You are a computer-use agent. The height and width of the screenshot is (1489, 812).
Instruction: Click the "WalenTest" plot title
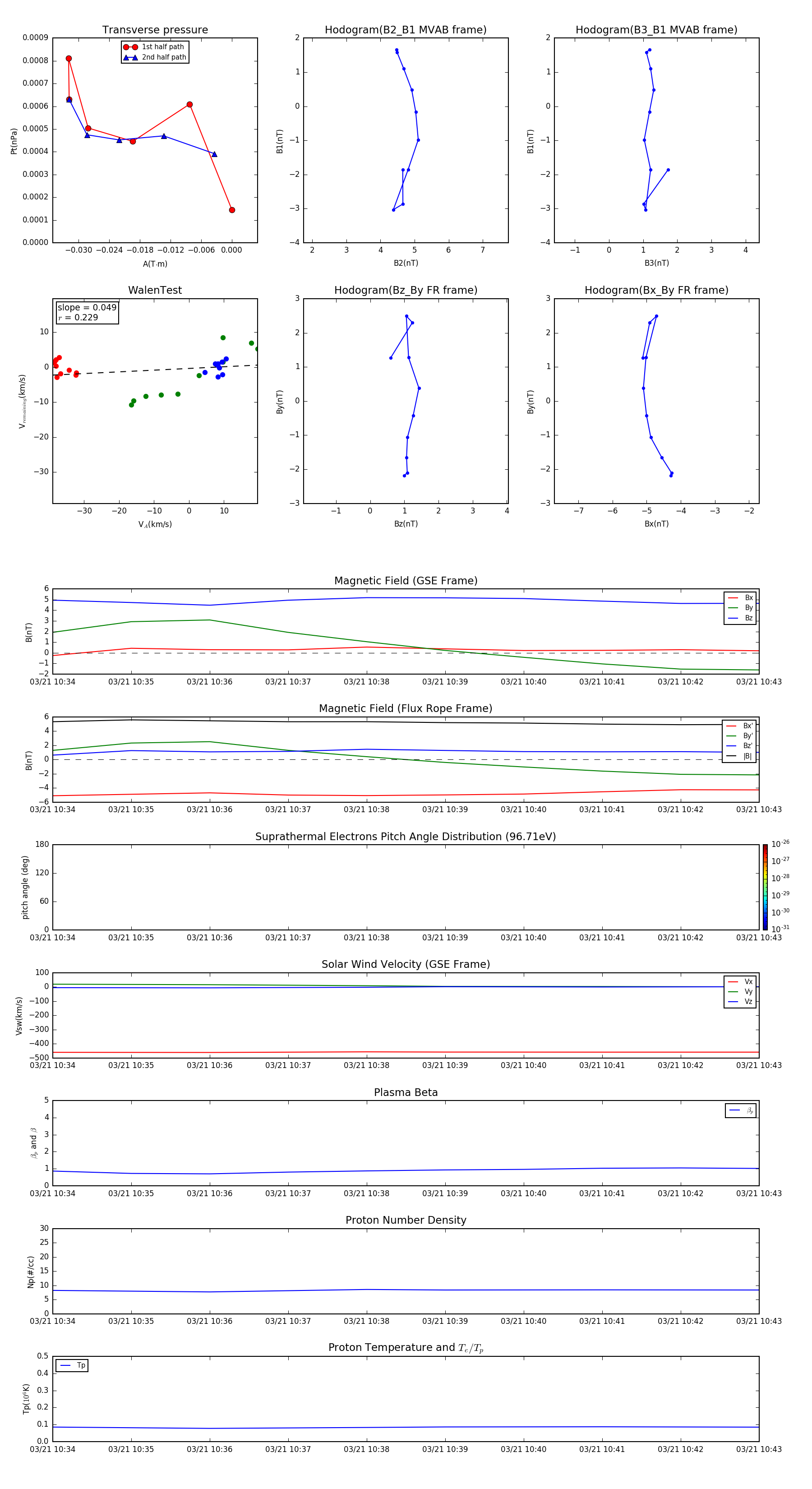pos(155,290)
